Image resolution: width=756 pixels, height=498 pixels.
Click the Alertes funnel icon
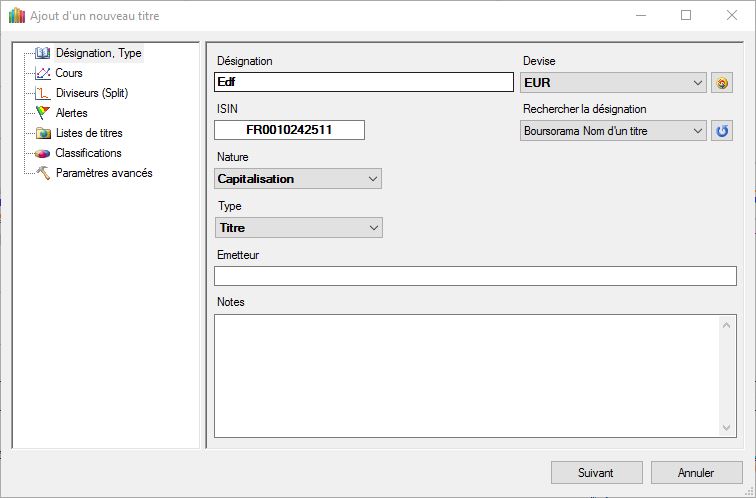point(42,113)
